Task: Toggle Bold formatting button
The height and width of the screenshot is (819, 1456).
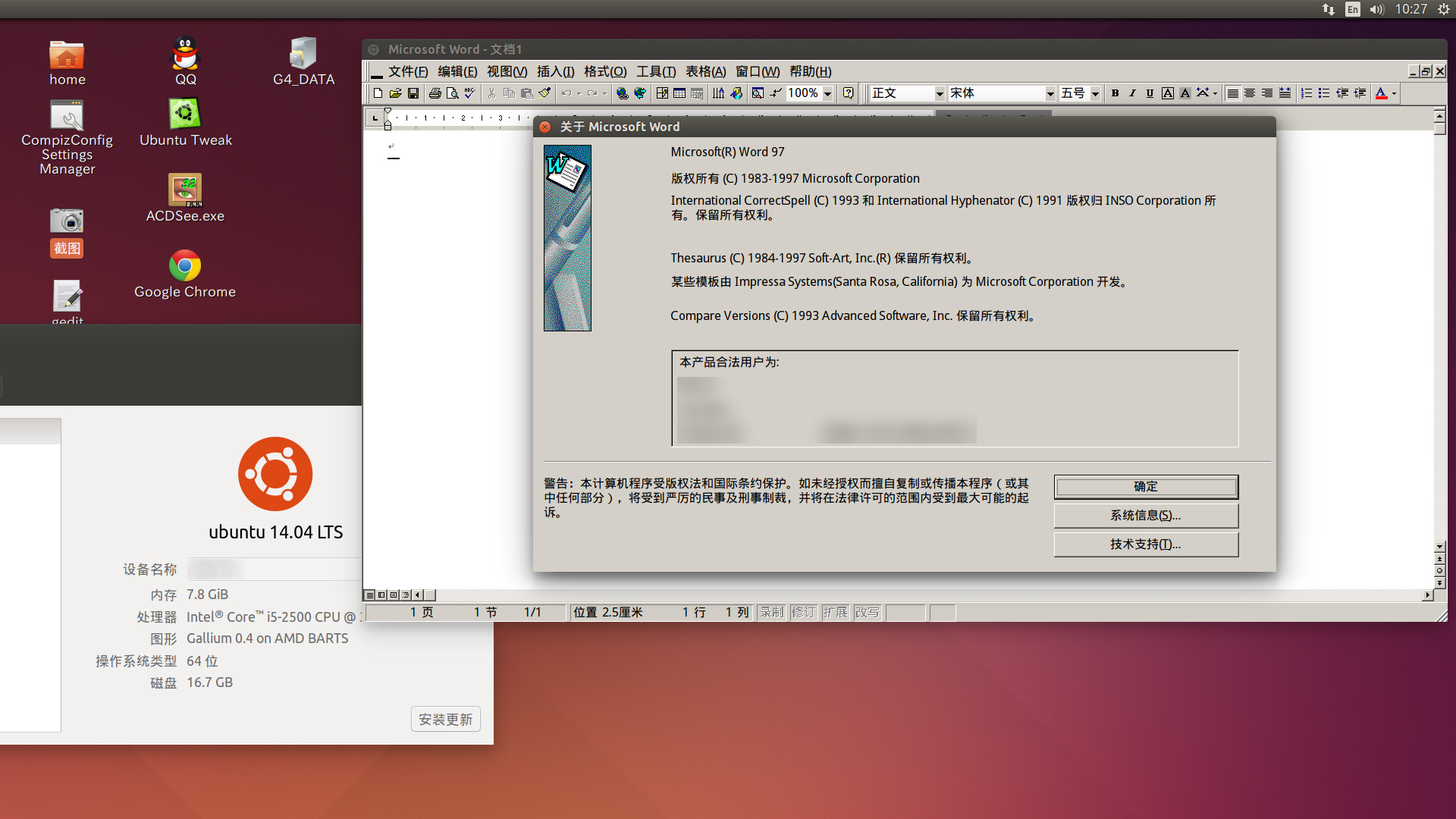Action: [x=1115, y=93]
